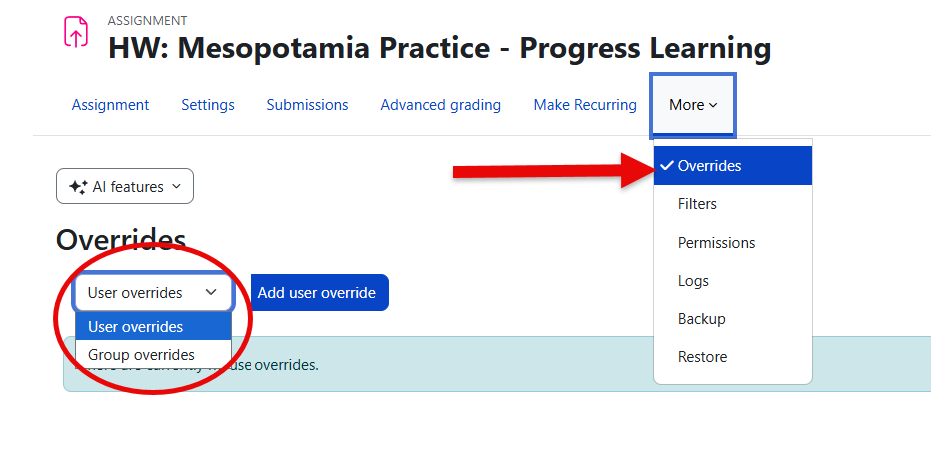
Task: Select the Make Recurring tab
Action: (x=585, y=105)
